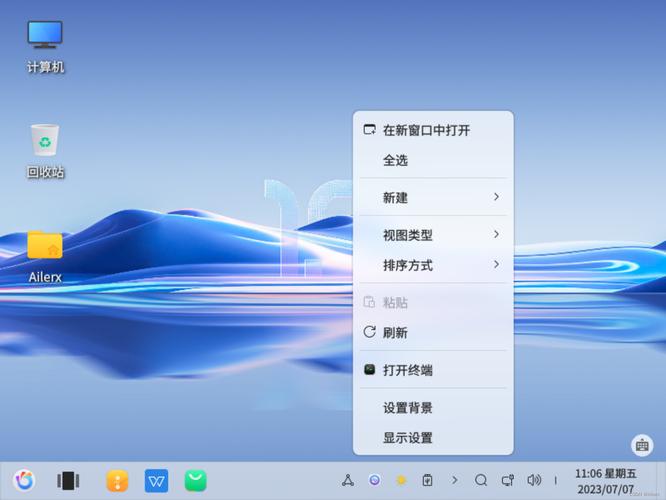Click the network tray icon
Image resolution: width=666 pixels, height=500 pixels.
tap(348, 480)
